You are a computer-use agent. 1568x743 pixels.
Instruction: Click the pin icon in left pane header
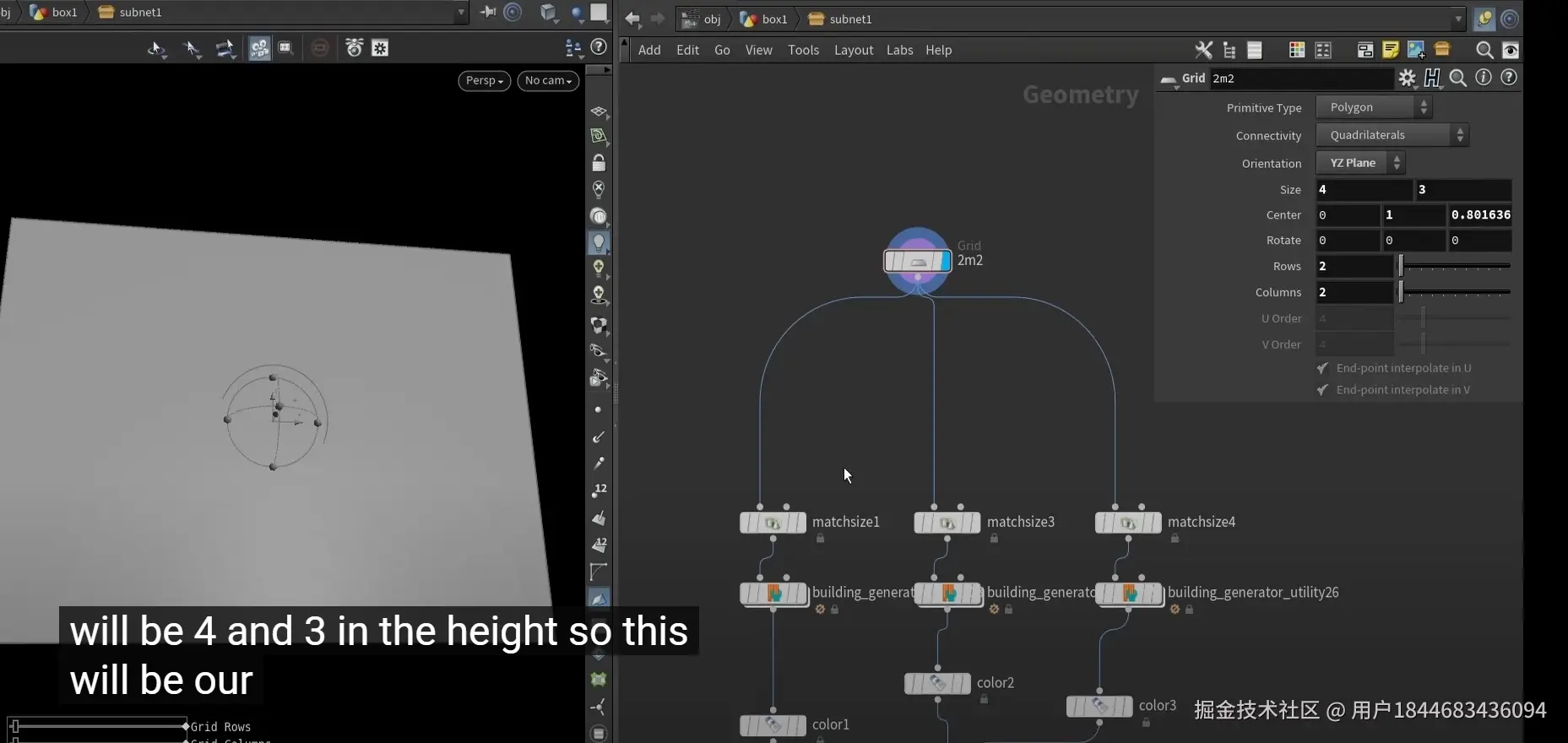pyautogui.click(x=488, y=12)
